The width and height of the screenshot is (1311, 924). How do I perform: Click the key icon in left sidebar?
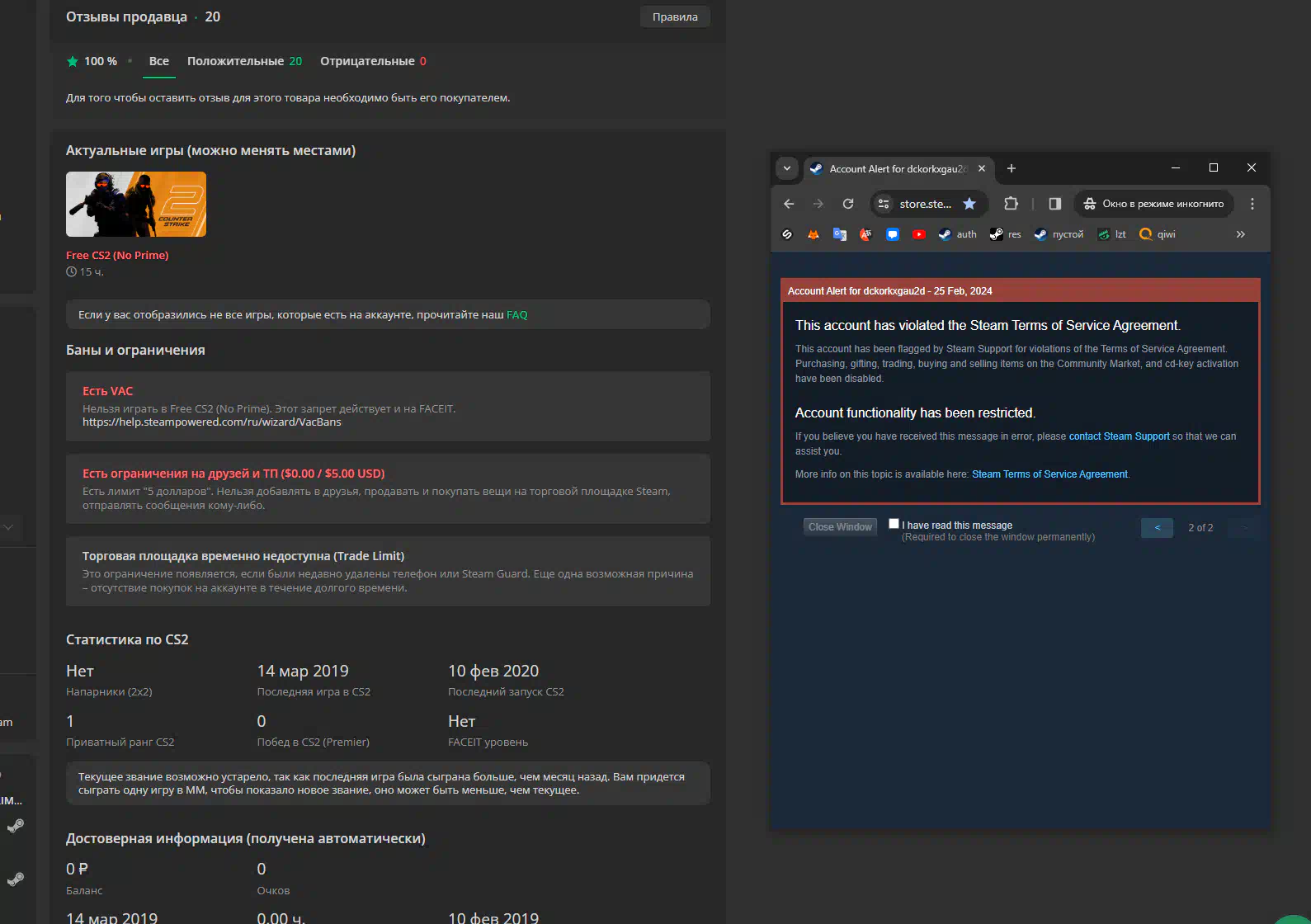(15, 826)
